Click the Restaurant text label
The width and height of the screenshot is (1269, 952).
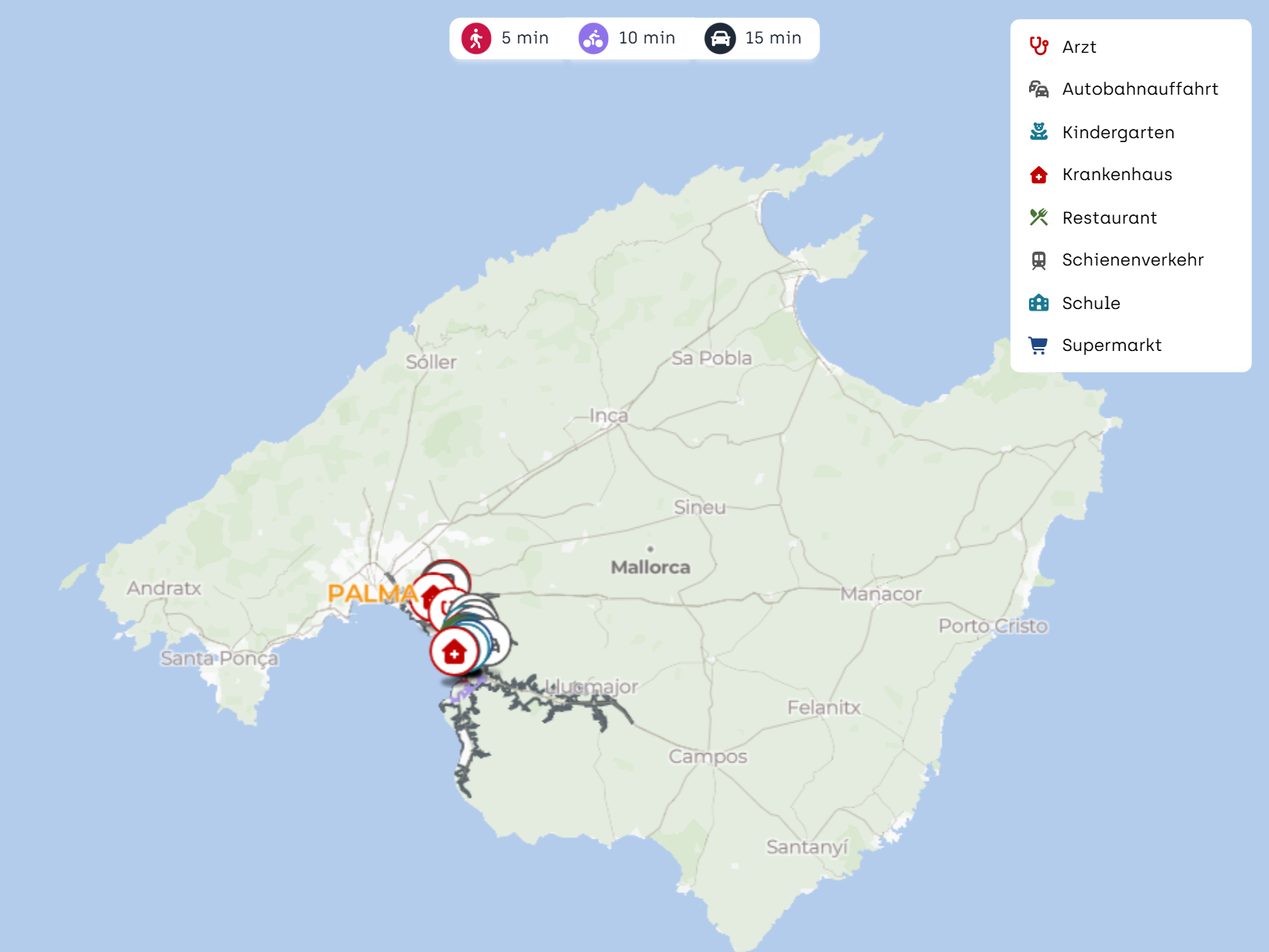(1109, 217)
